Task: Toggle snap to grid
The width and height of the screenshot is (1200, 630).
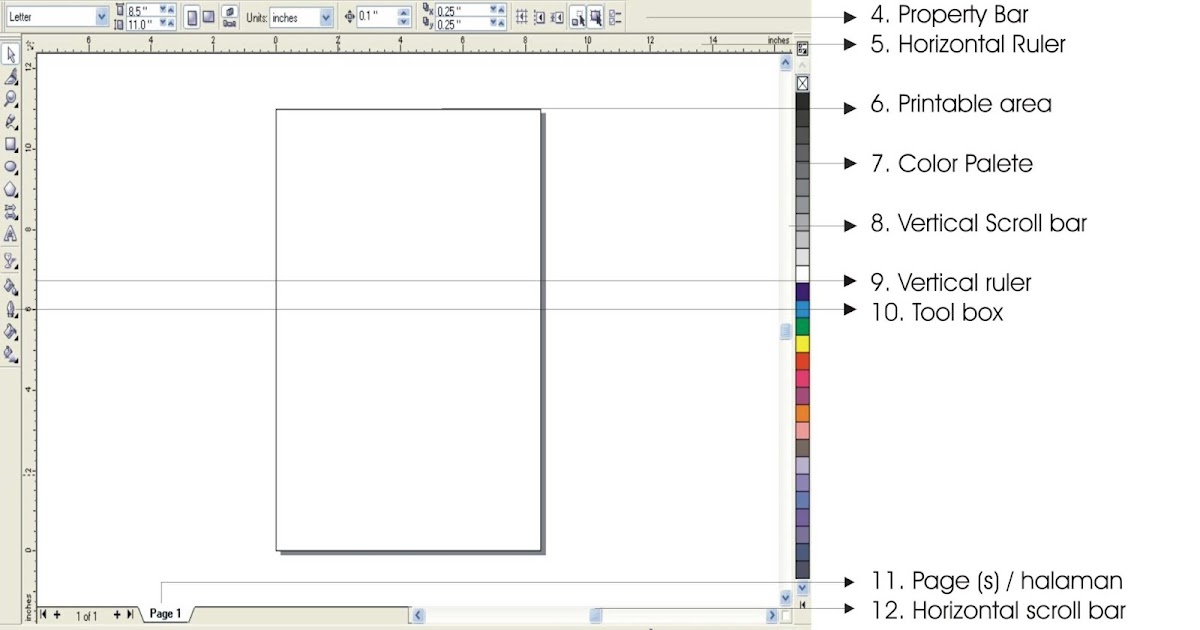Action: click(x=521, y=16)
